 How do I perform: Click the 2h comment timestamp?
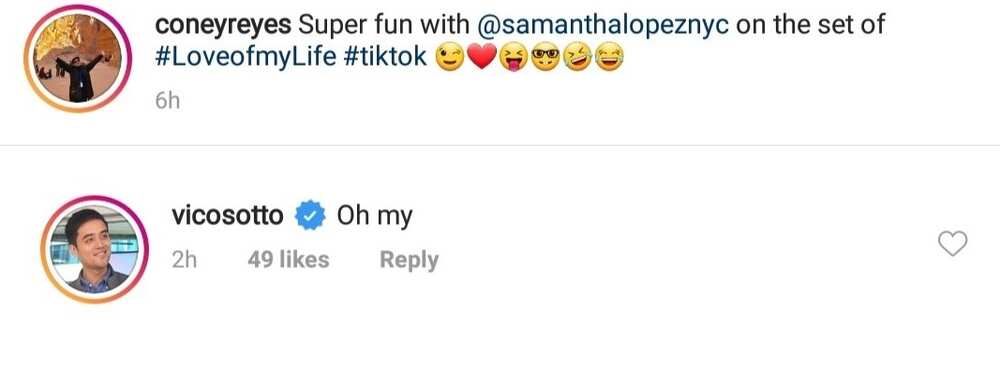[x=184, y=260]
